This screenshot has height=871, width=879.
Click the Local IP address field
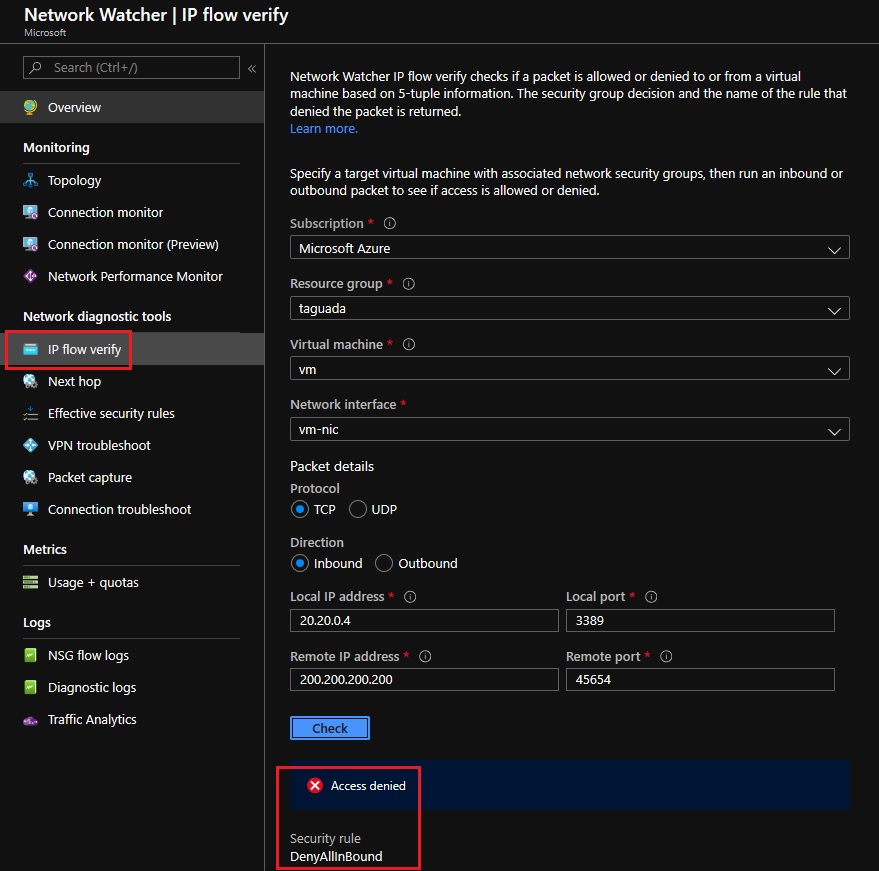click(x=424, y=620)
